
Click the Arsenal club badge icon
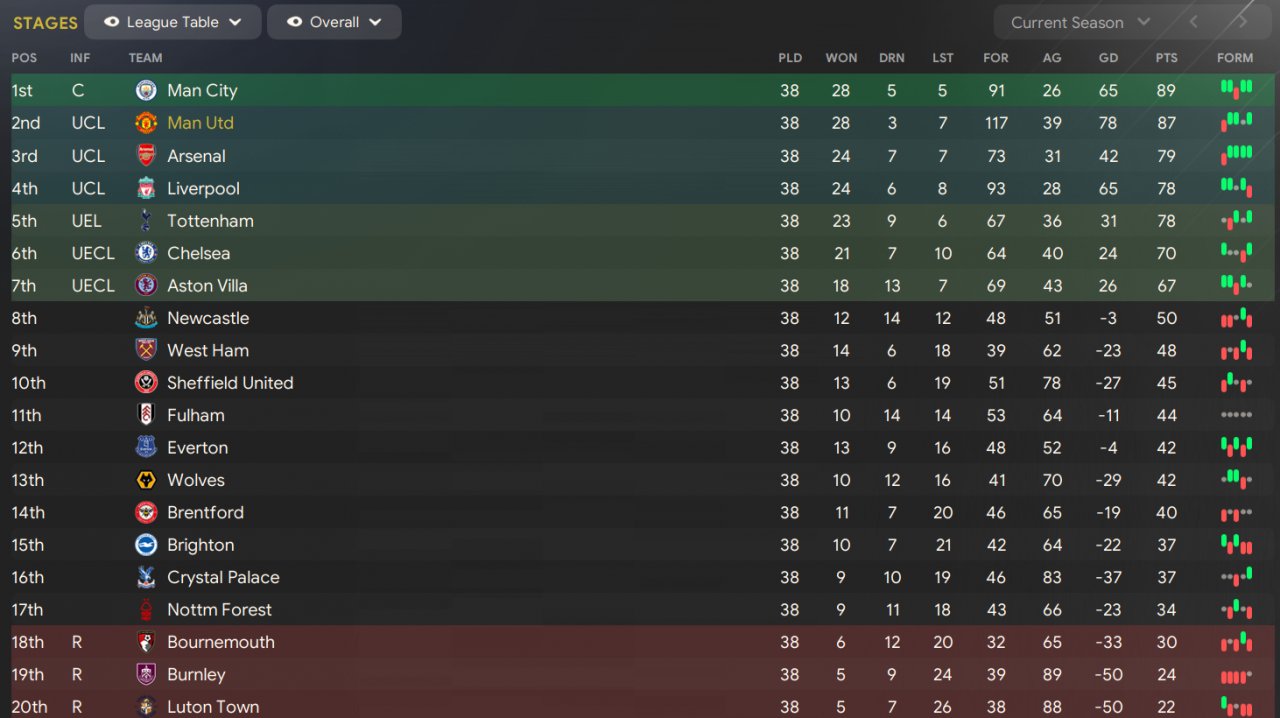146,156
